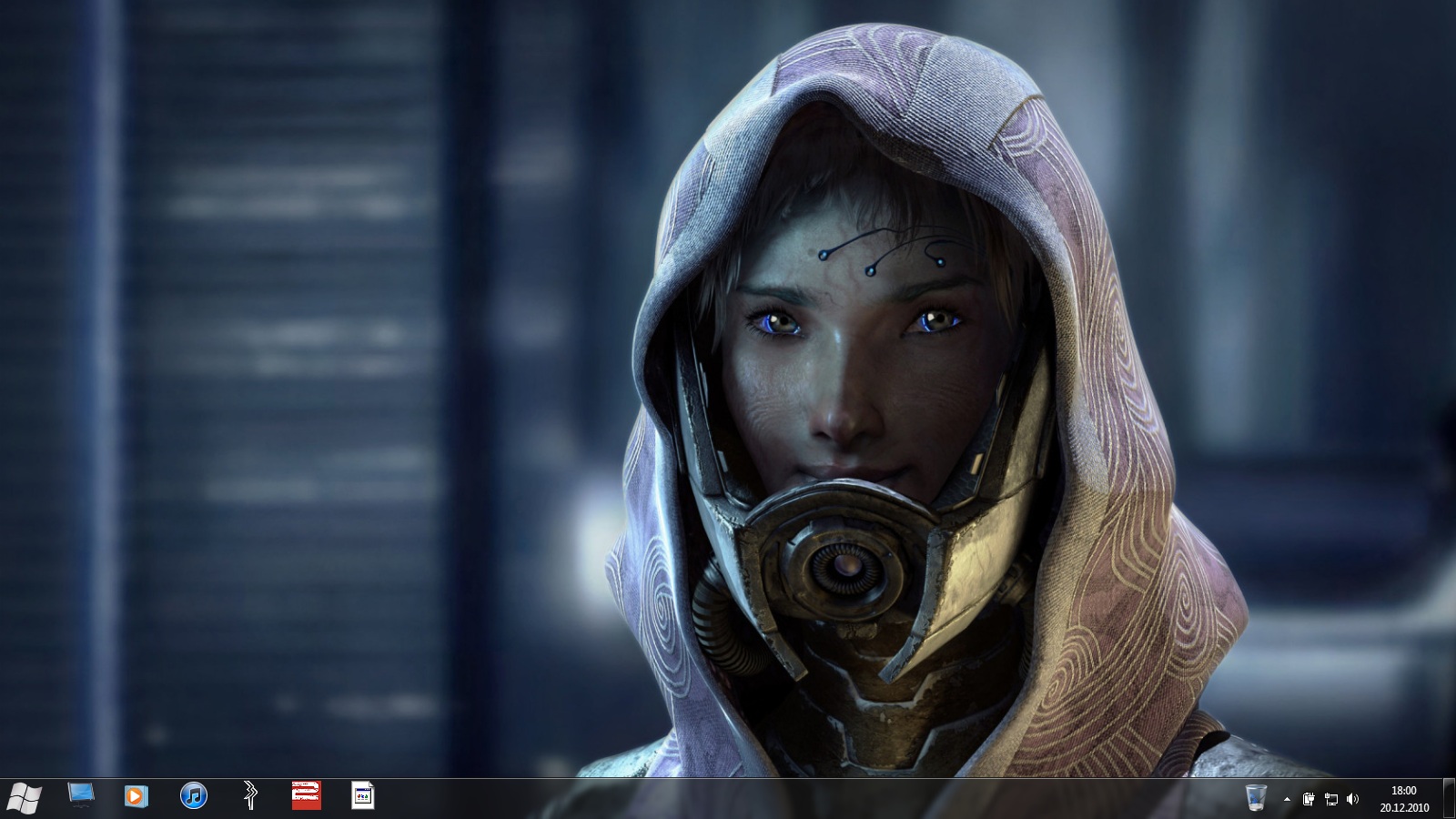Launch iTunes from the taskbar
Screen dimensions: 1456x819
tap(194, 796)
